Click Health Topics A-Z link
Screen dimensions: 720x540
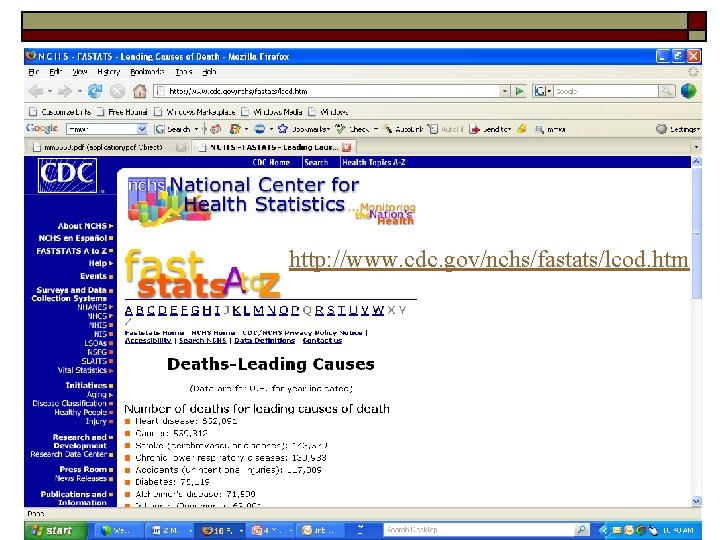point(373,162)
